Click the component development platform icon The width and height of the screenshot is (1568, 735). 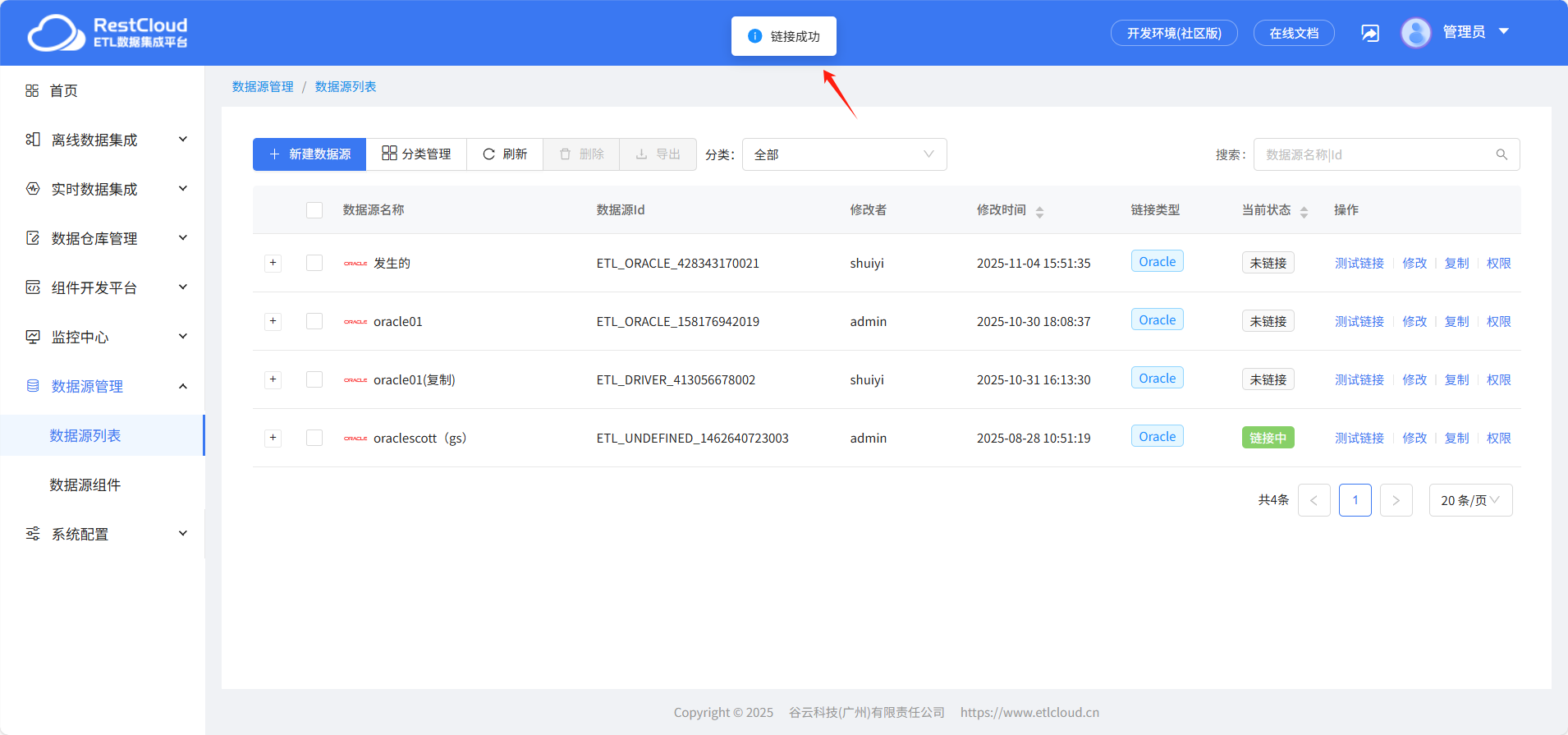tap(33, 287)
